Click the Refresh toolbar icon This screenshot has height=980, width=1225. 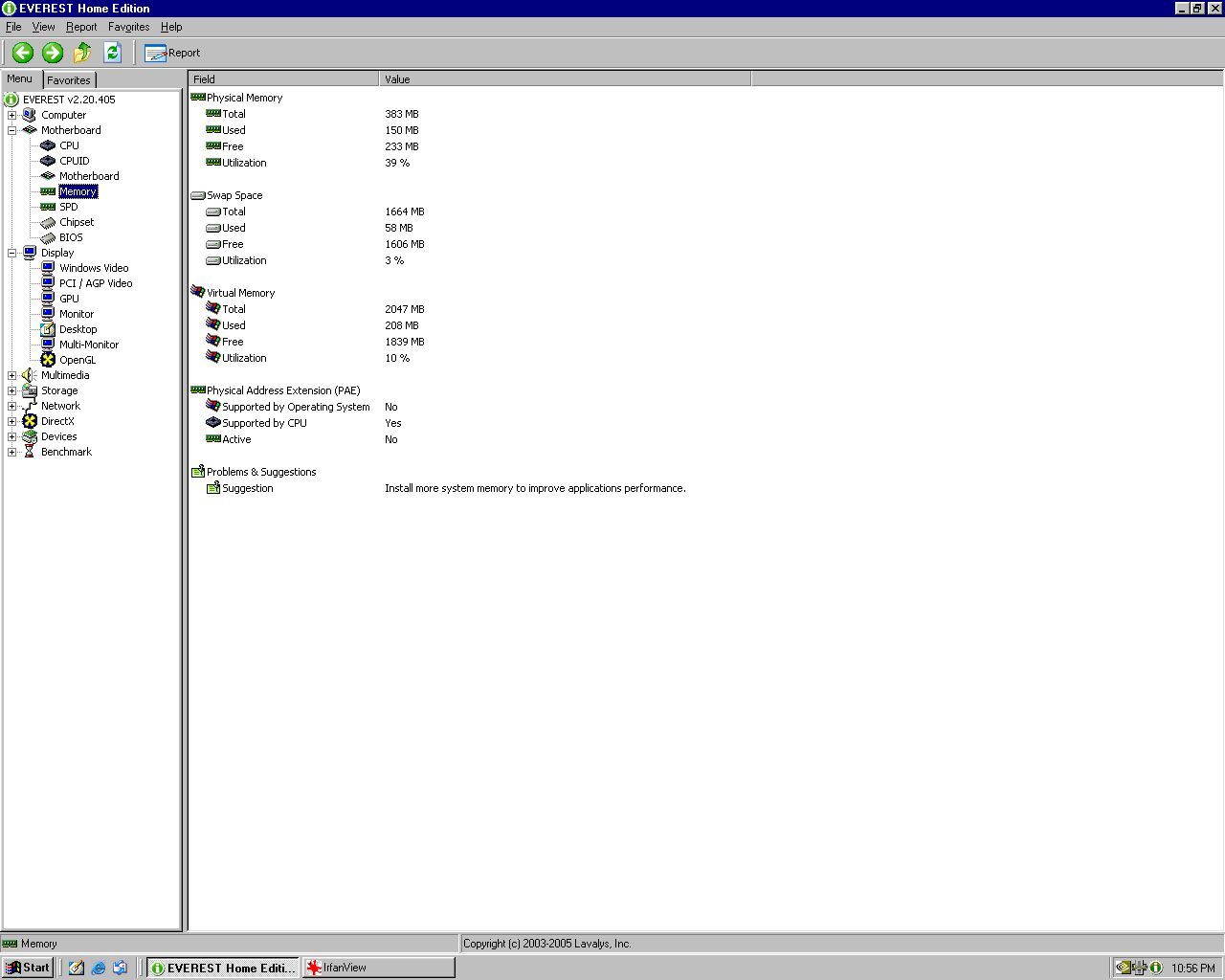pyautogui.click(x=112, y=53)
